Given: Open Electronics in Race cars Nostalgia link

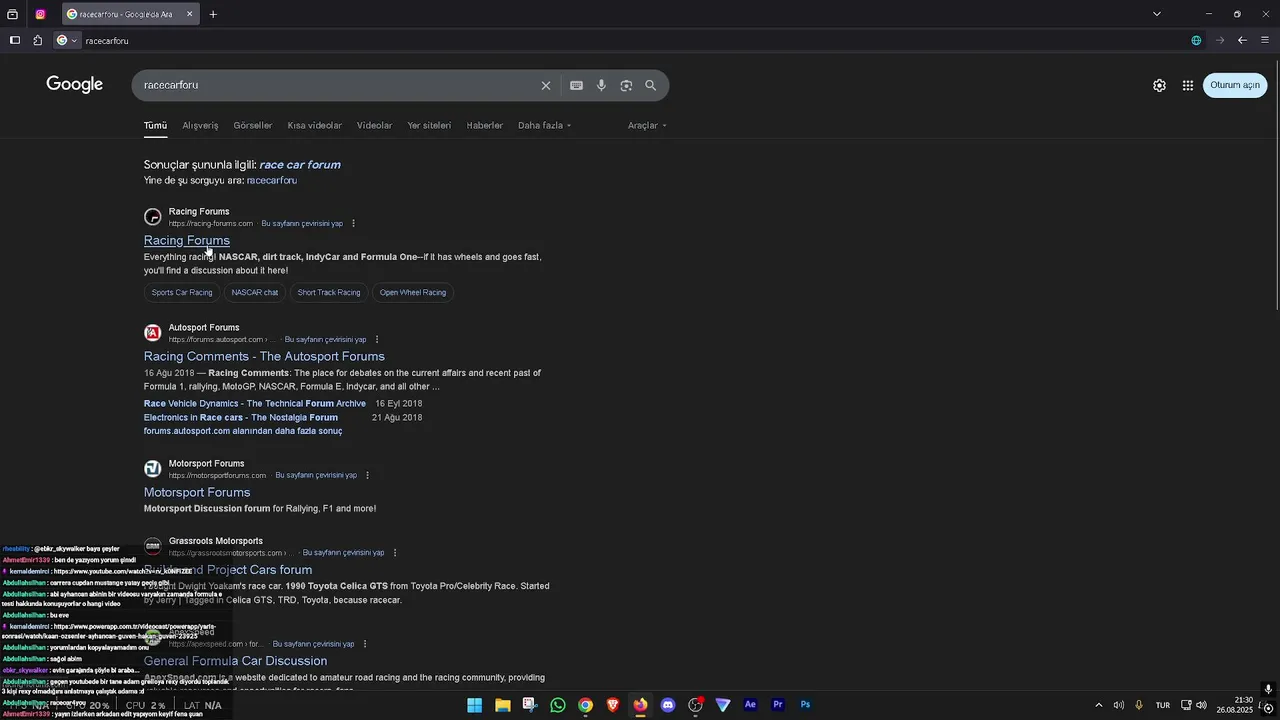Looking at the screenshot, I should pyautogui.click(x=241, y=417).
